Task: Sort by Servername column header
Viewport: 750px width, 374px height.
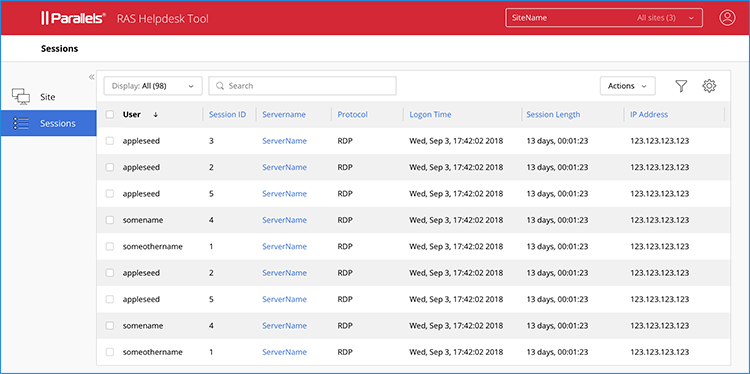Action: 284,115
